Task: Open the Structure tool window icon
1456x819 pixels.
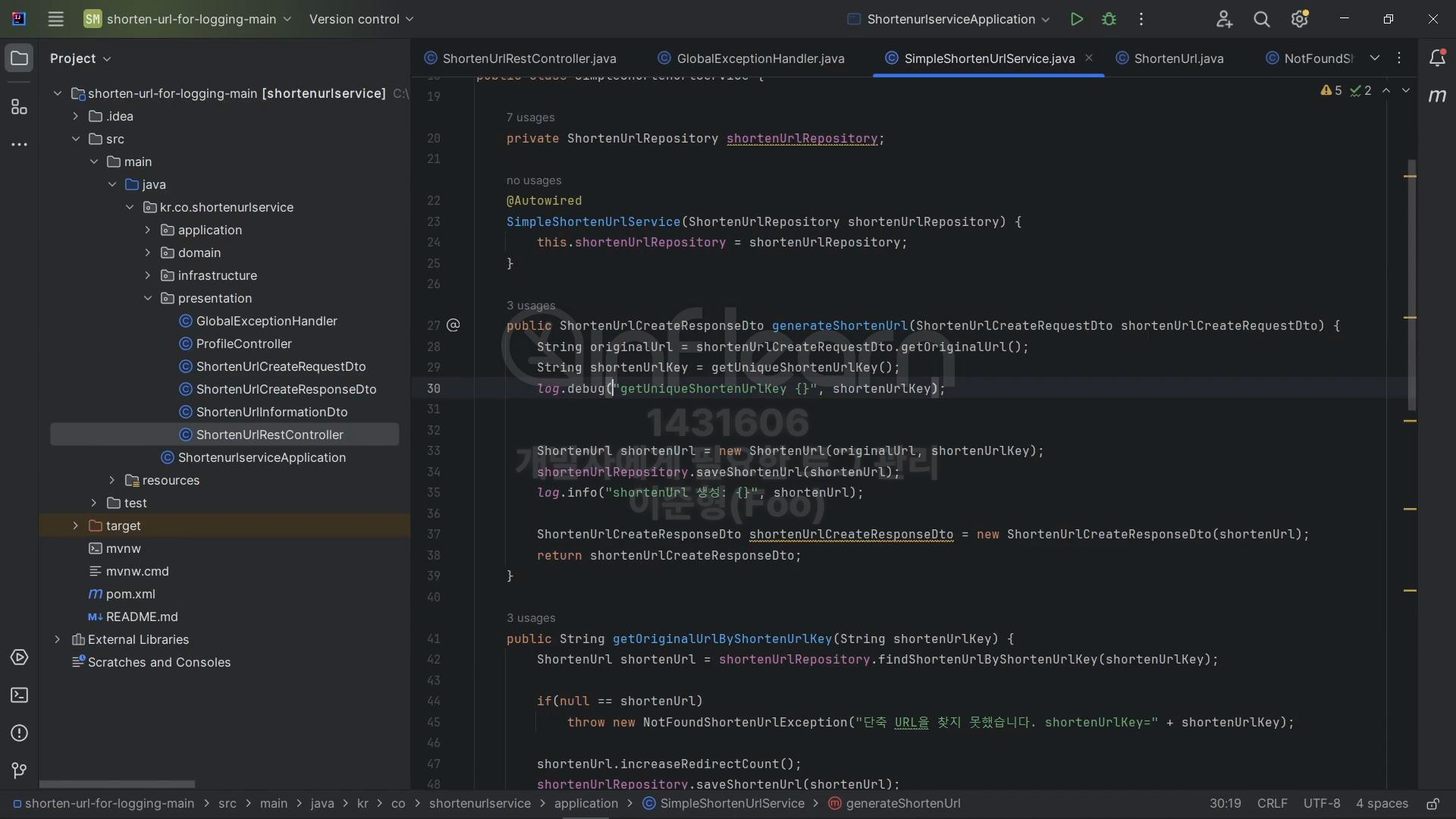Action: [x=19, y=107]
